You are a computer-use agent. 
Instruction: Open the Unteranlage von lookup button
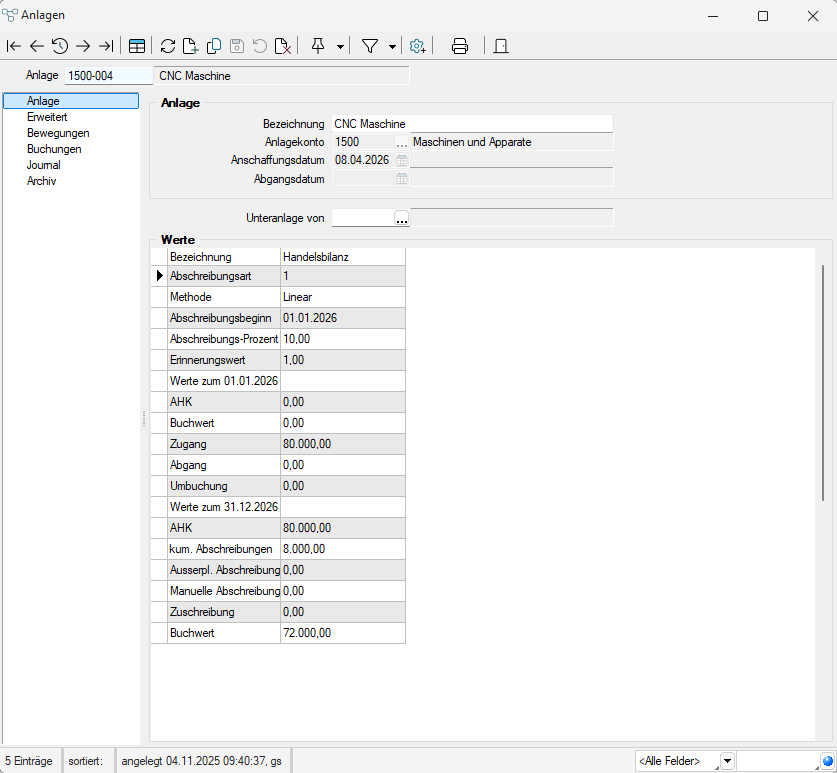tap(402, 217)
